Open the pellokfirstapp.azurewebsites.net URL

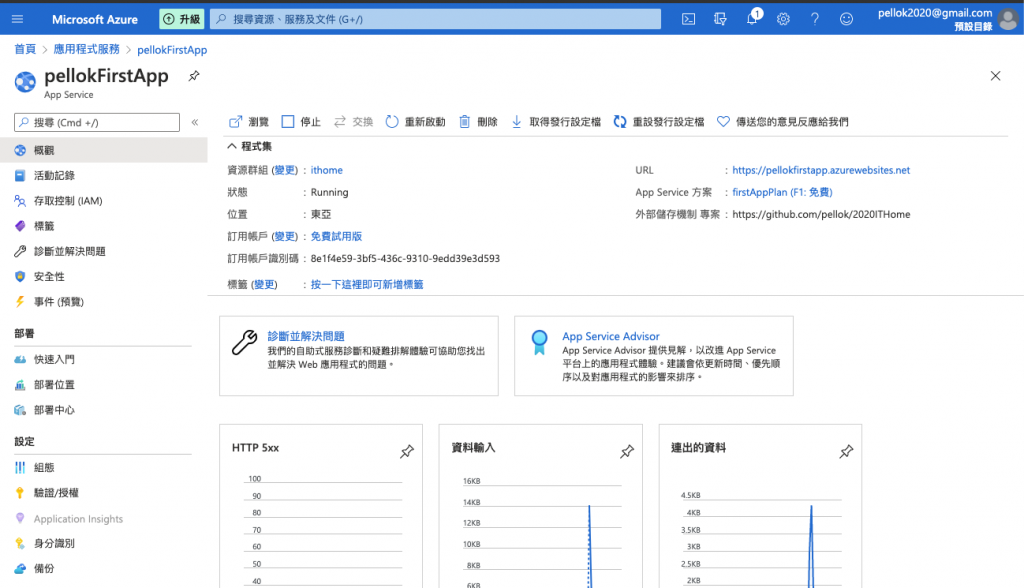click(821, 170)
